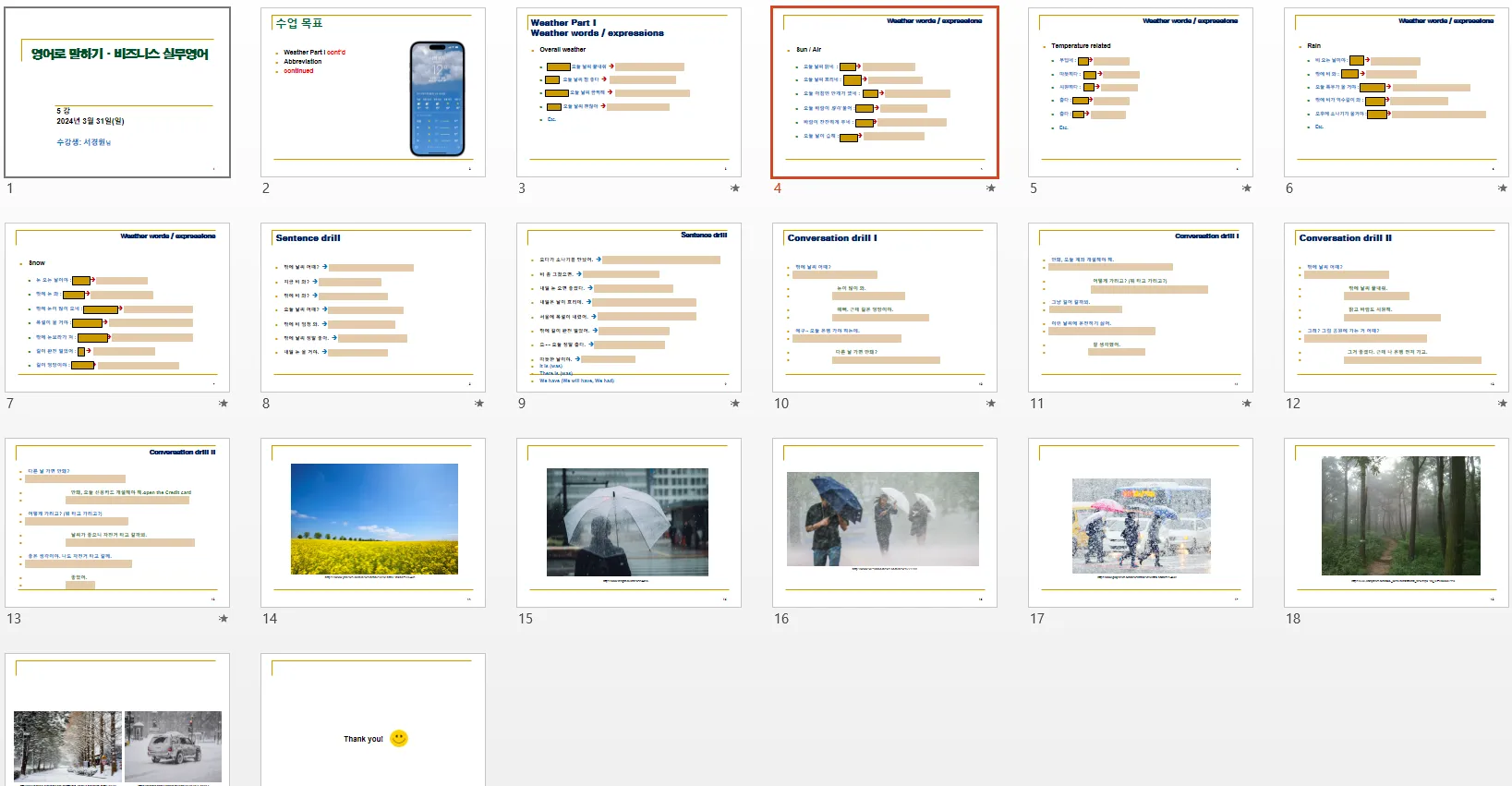This screenshot has width=1512, height=786.
Task: Preview animations via slide 5 star icon
Action: click(1246, 188)
